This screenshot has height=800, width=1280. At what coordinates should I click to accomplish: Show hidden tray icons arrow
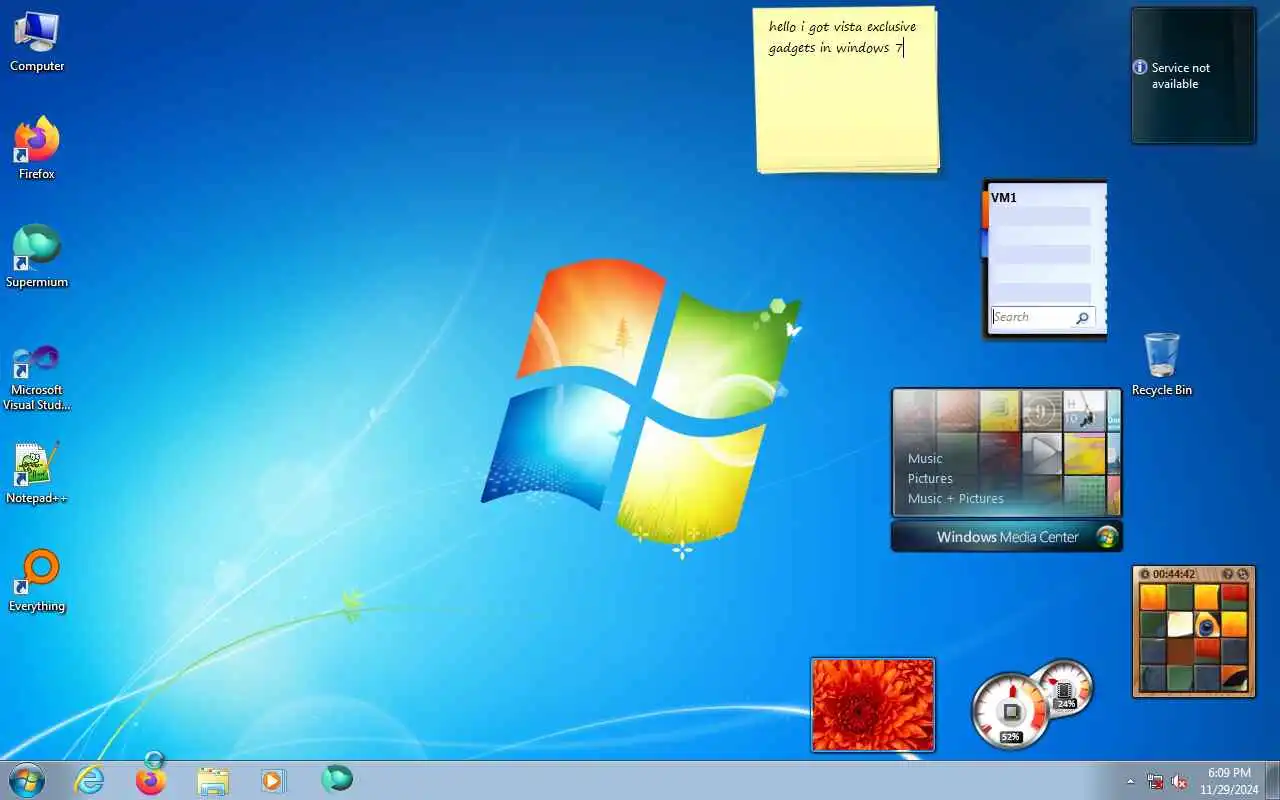(x=1131, y=781)
